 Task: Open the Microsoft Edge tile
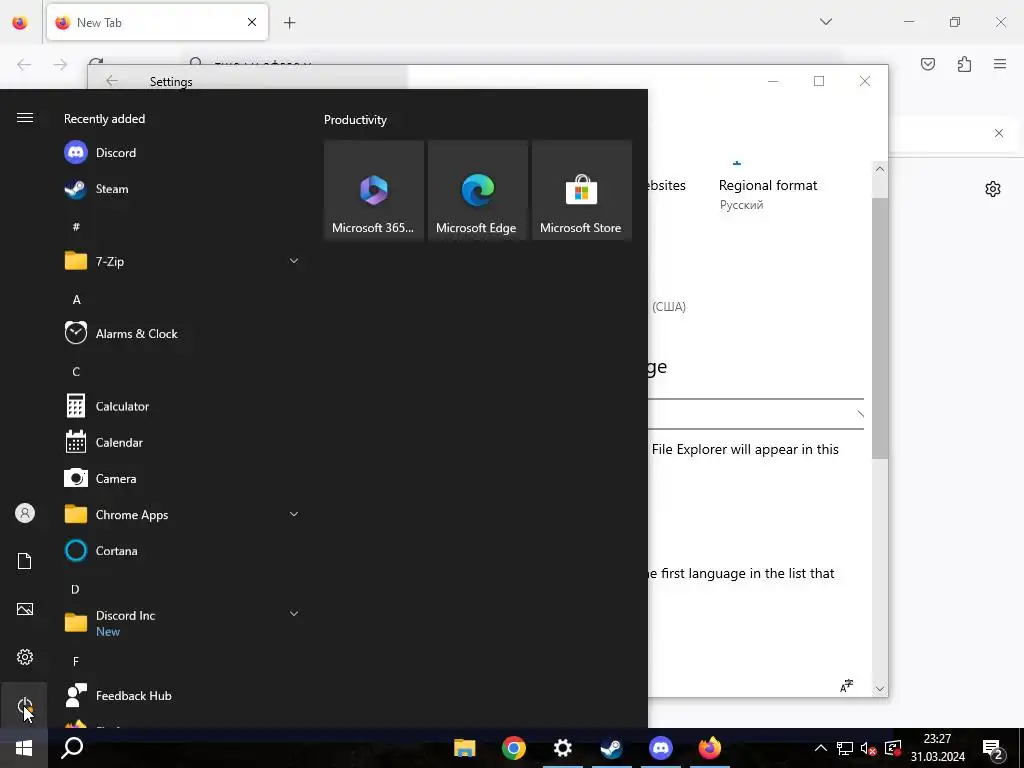click(x=477, y=190)
